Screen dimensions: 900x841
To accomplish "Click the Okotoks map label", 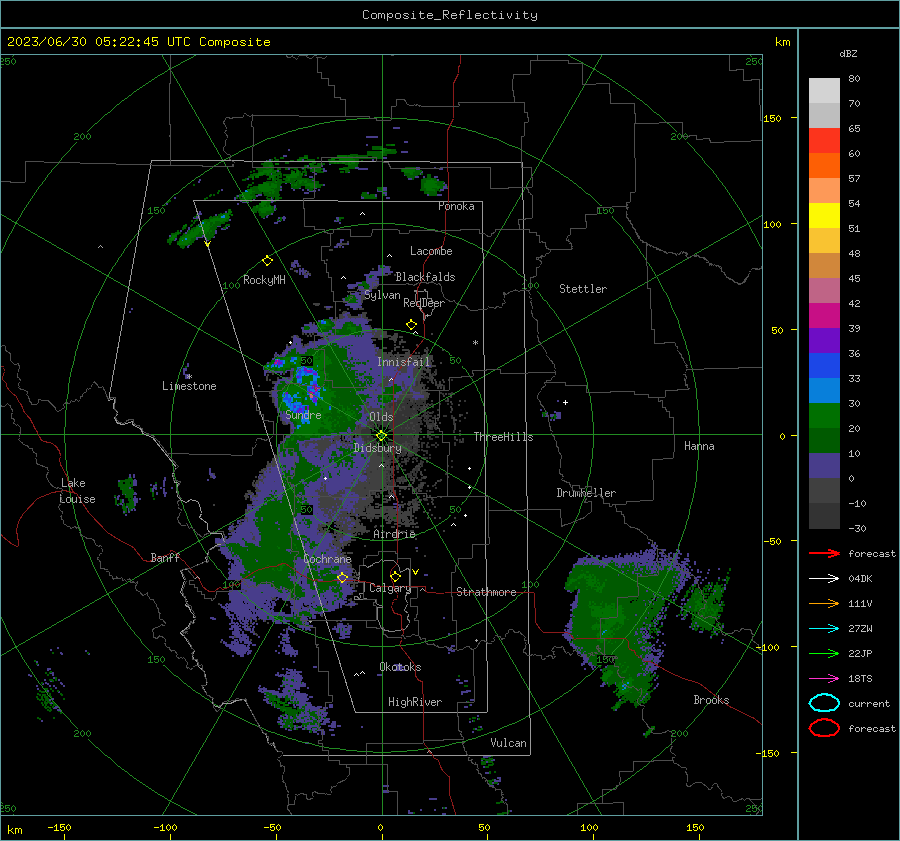I will (400, 667).
